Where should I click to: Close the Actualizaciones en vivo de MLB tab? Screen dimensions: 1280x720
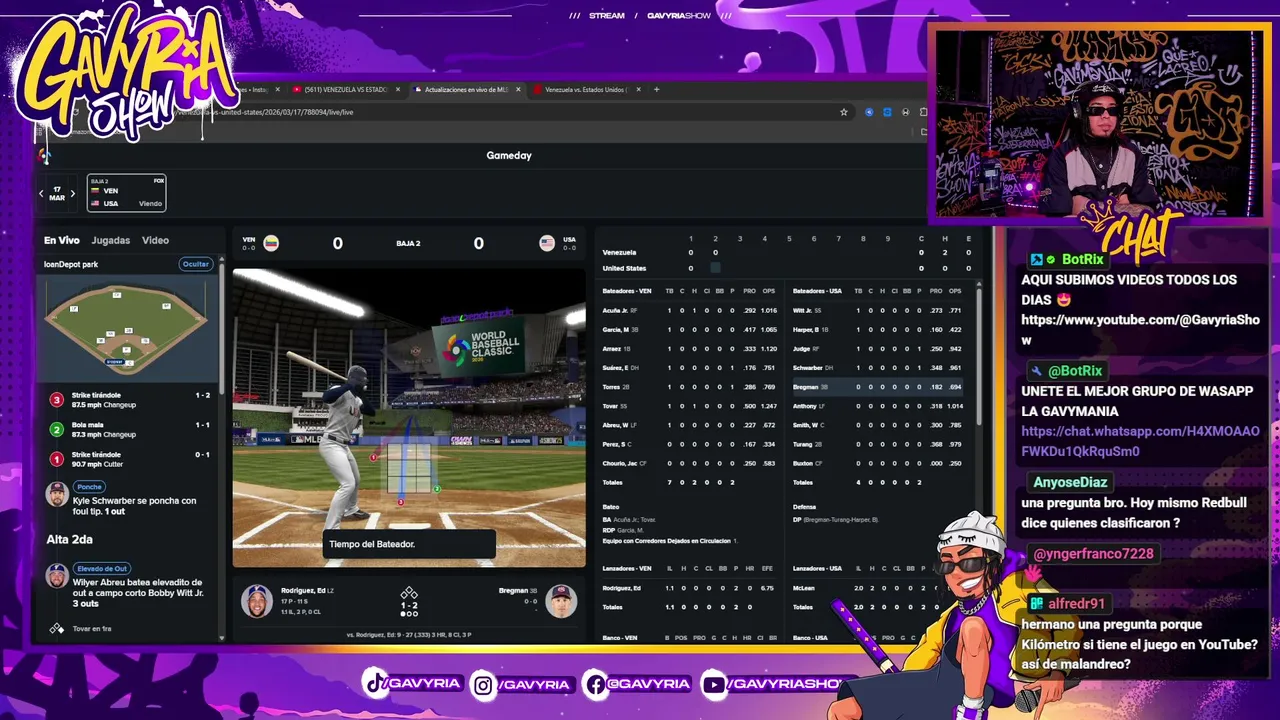tap(519, 89)
